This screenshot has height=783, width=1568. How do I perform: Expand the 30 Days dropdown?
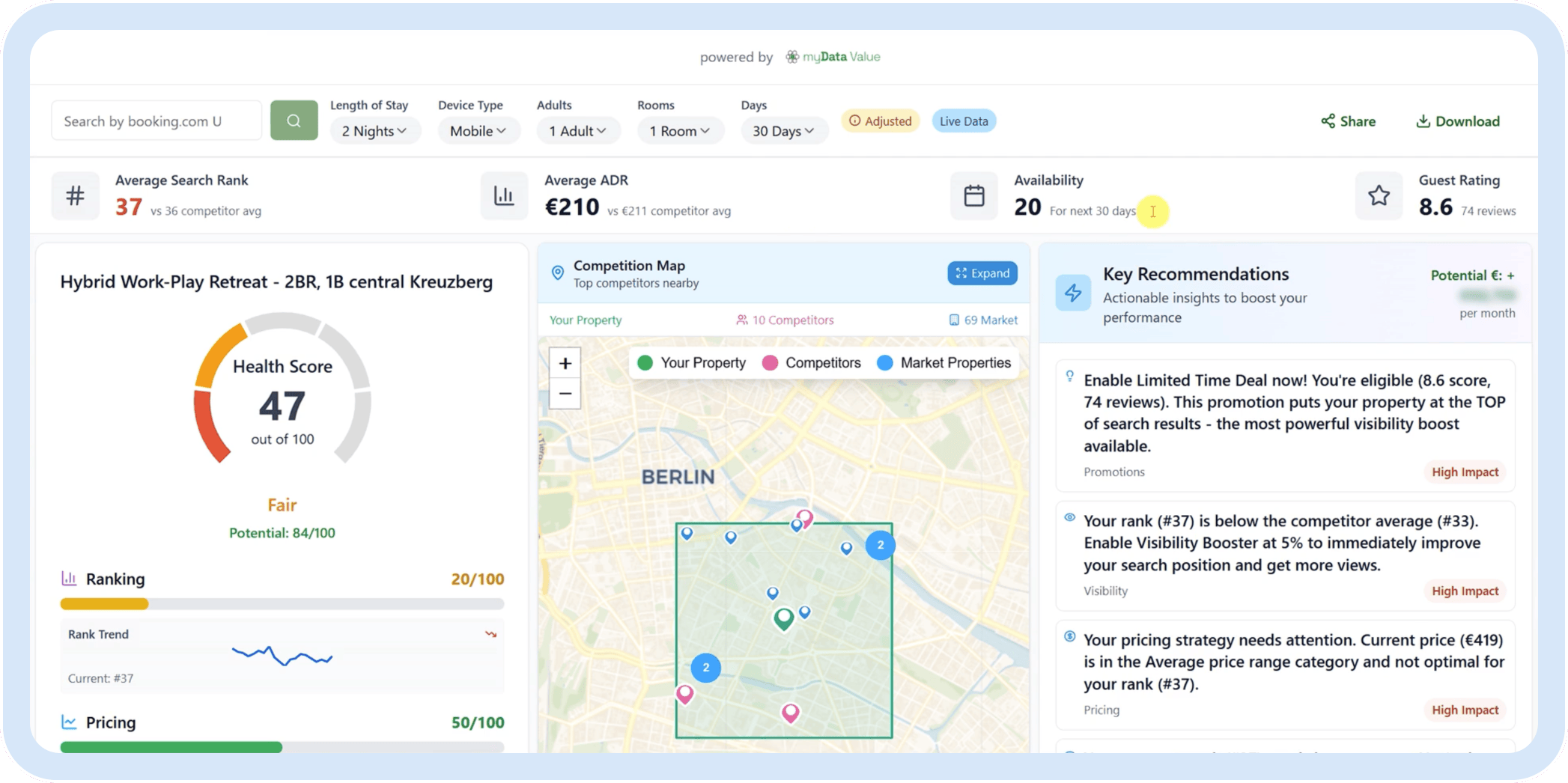tap(783, 131)
